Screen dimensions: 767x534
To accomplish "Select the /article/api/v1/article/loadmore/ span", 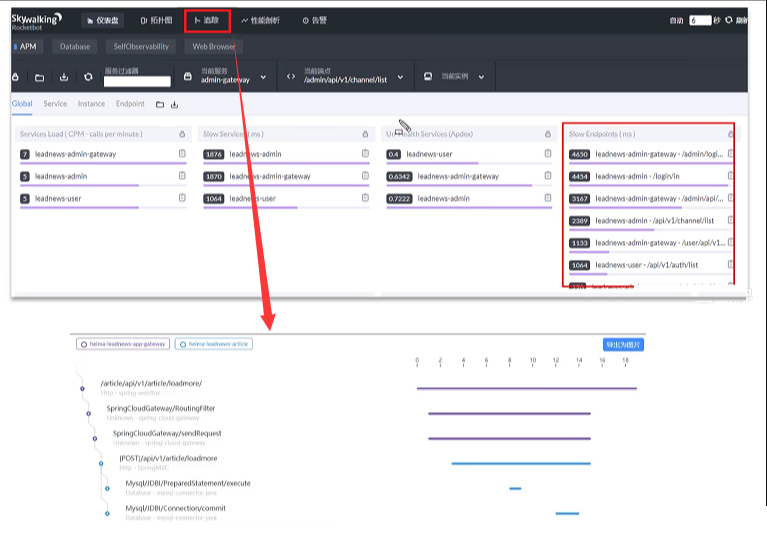I will pos(151,383).
